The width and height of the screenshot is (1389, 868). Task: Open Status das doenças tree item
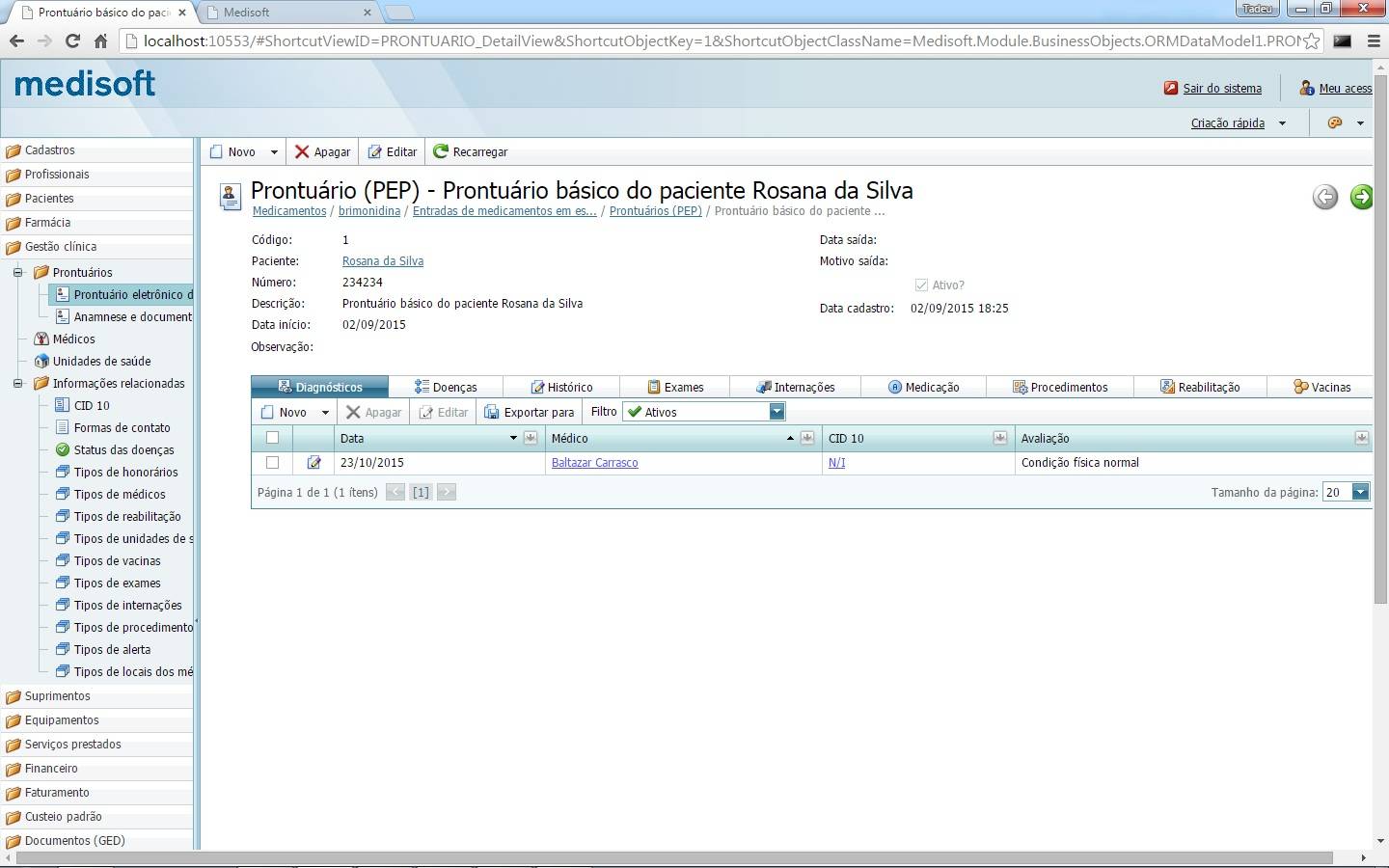point(123,450)
